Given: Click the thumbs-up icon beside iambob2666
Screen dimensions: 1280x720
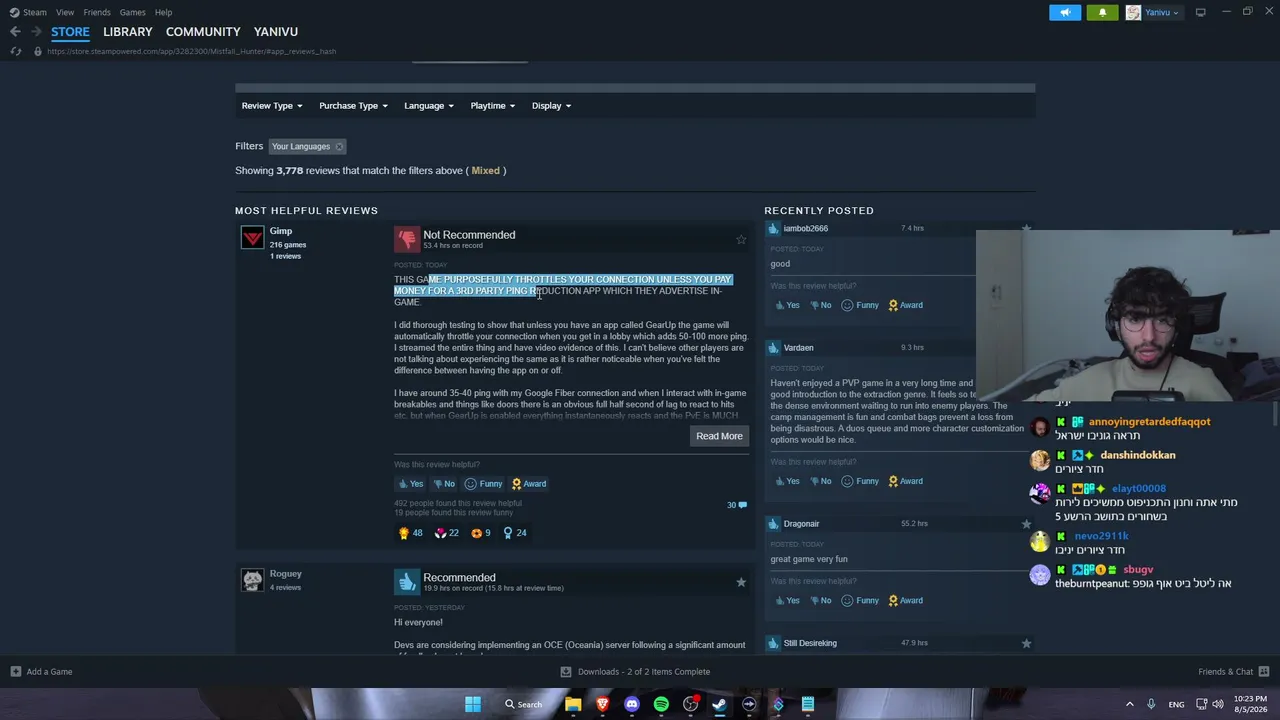Looking at the screenshot, I should click(774, 229).
